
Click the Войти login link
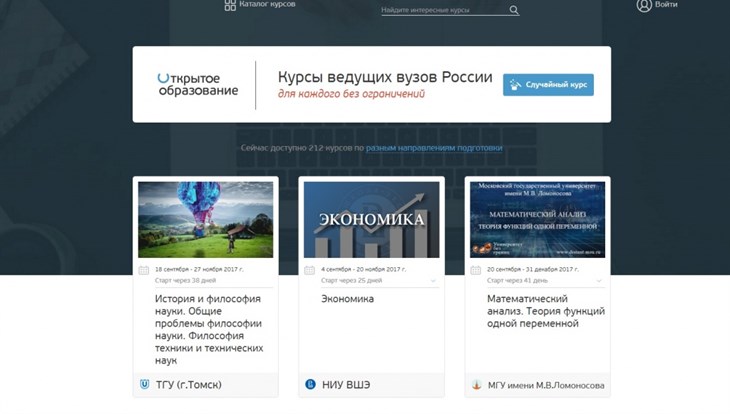666,4
